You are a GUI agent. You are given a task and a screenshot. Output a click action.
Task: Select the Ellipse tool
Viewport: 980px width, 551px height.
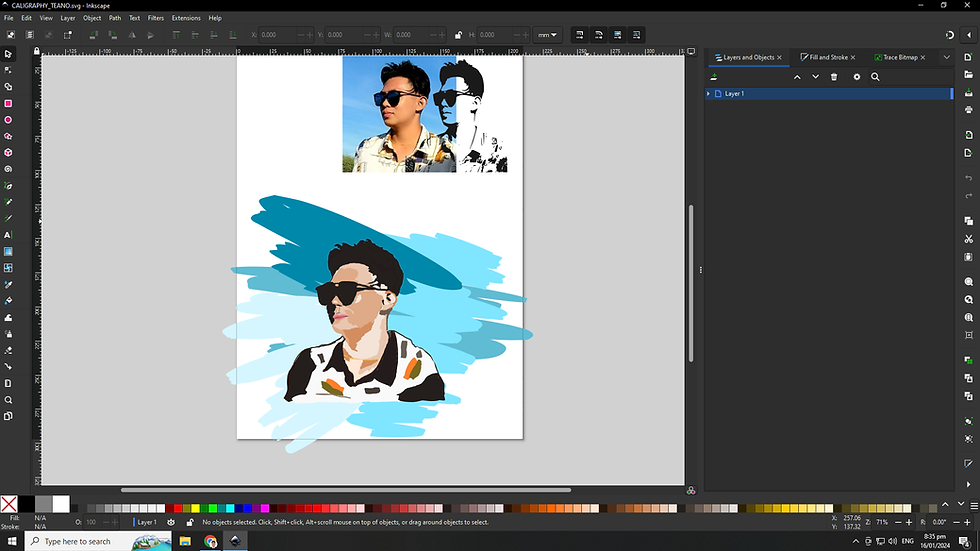click(8, 119)
